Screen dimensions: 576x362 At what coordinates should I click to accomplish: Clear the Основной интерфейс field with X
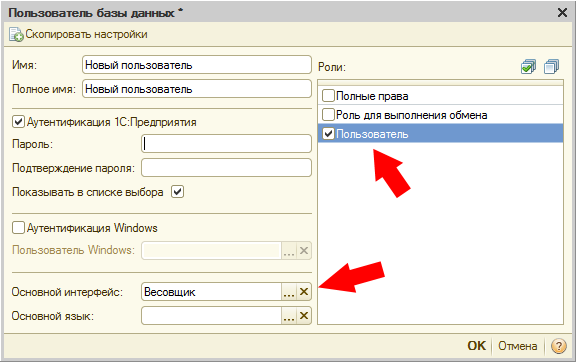point(304,292)
